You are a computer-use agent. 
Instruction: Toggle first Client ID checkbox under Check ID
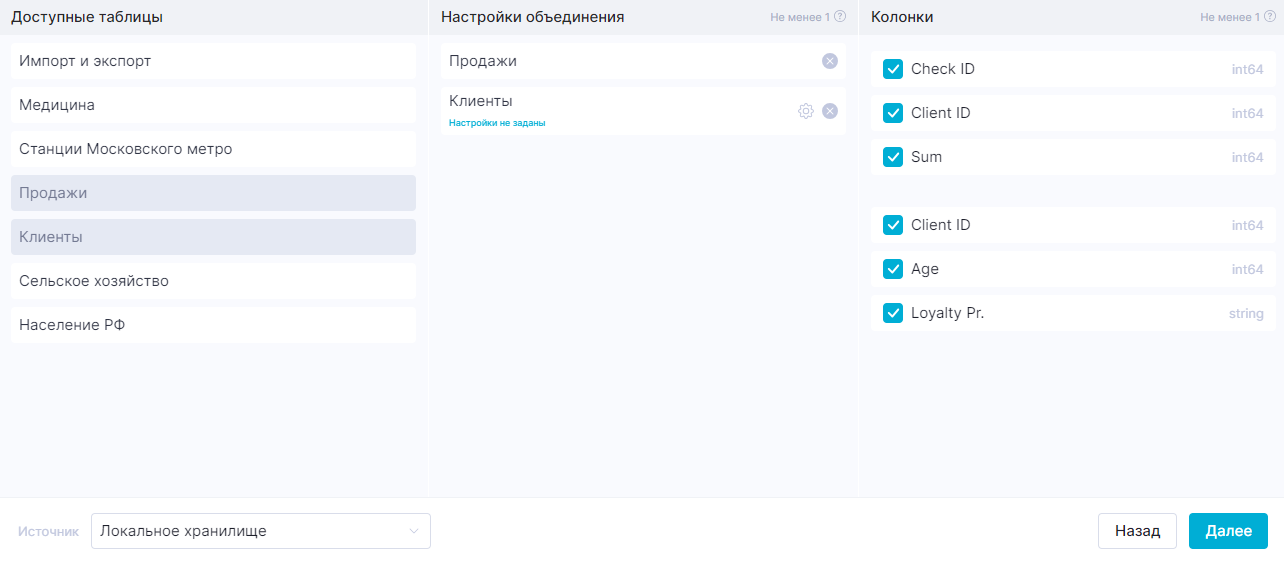coord(893,113)
